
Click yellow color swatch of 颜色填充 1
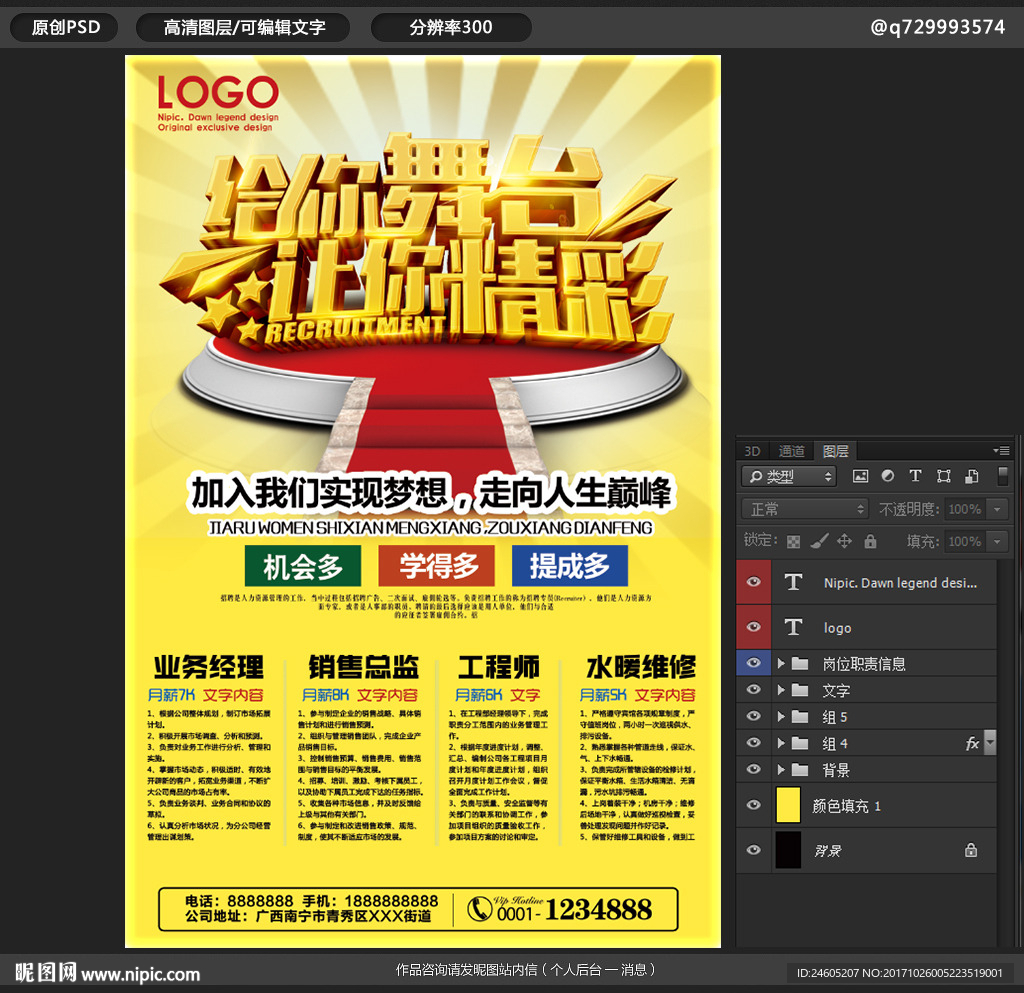pyautogui.click(x=788, y=805)
